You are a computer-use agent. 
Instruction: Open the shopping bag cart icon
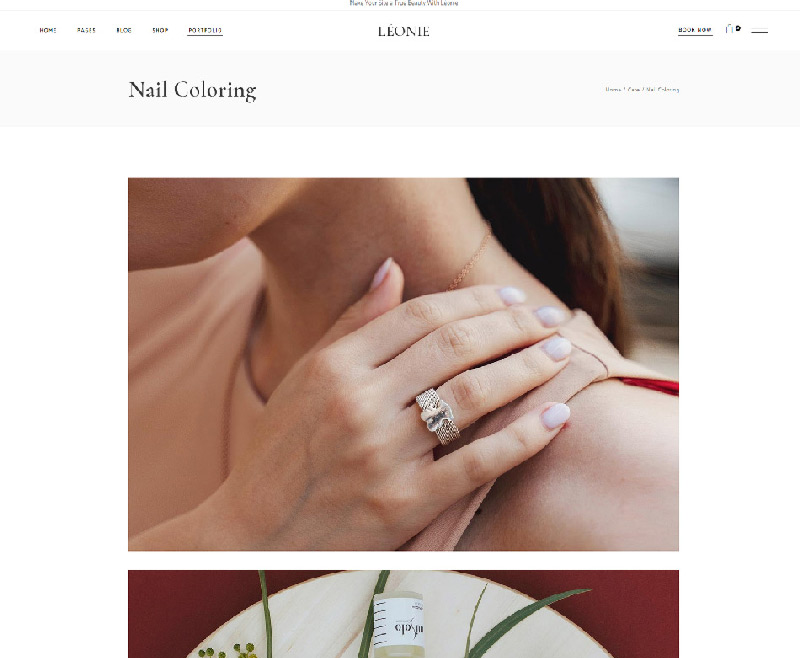coord(729,30)
